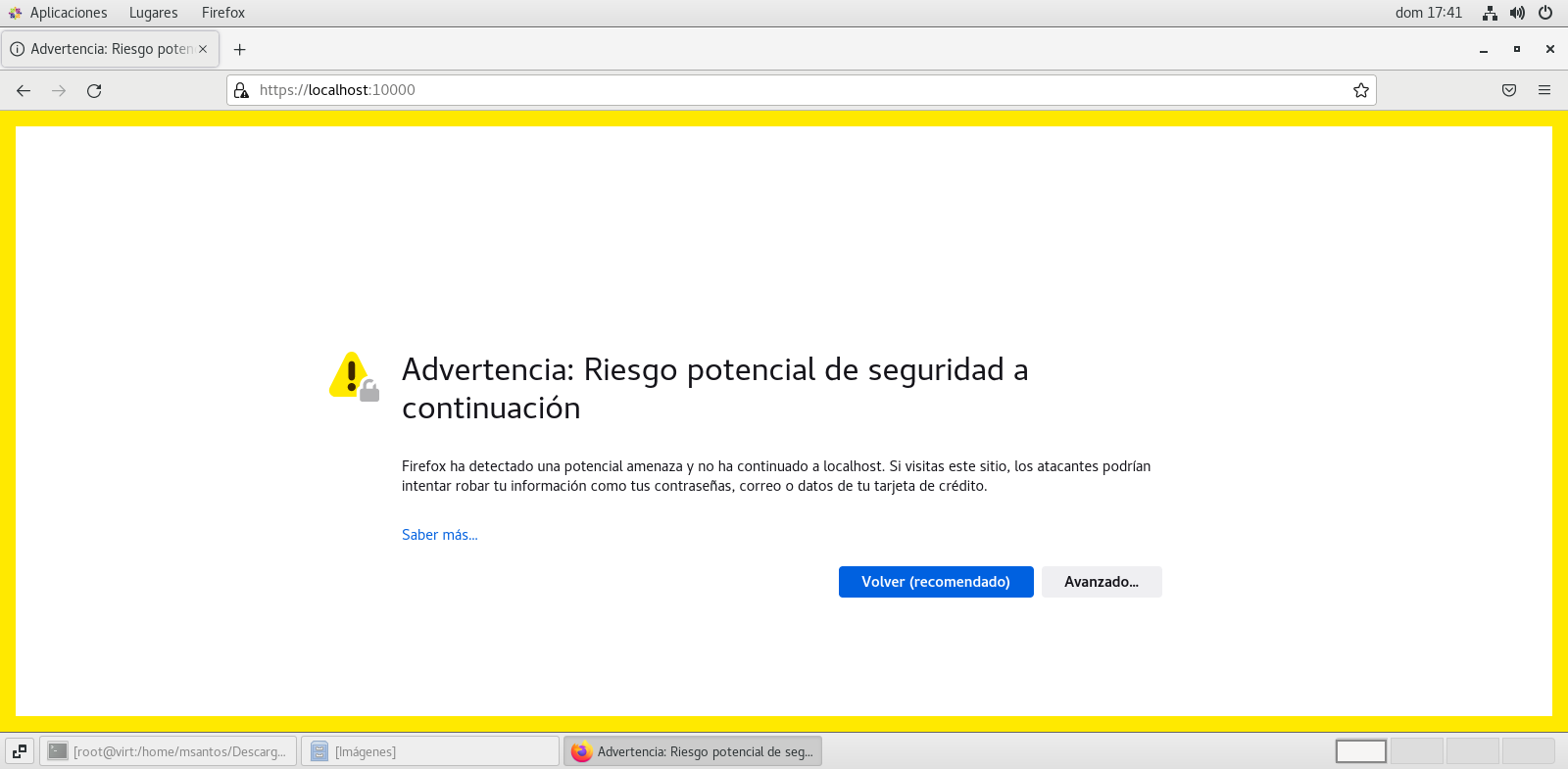Click the URL address field
Viewport: 1568px width, 769px height.
784,90
